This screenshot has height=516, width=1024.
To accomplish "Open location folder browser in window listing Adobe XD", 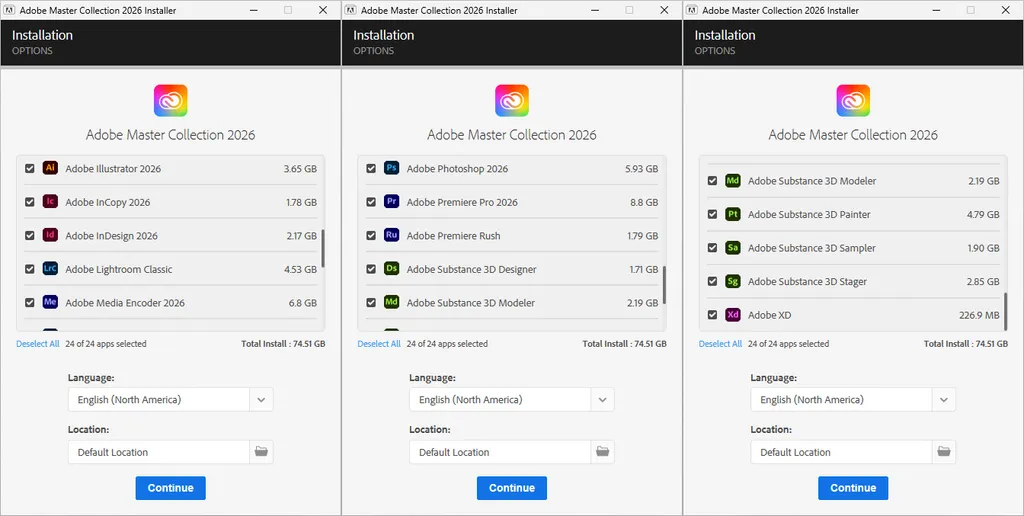I will [x=944, y=452].
